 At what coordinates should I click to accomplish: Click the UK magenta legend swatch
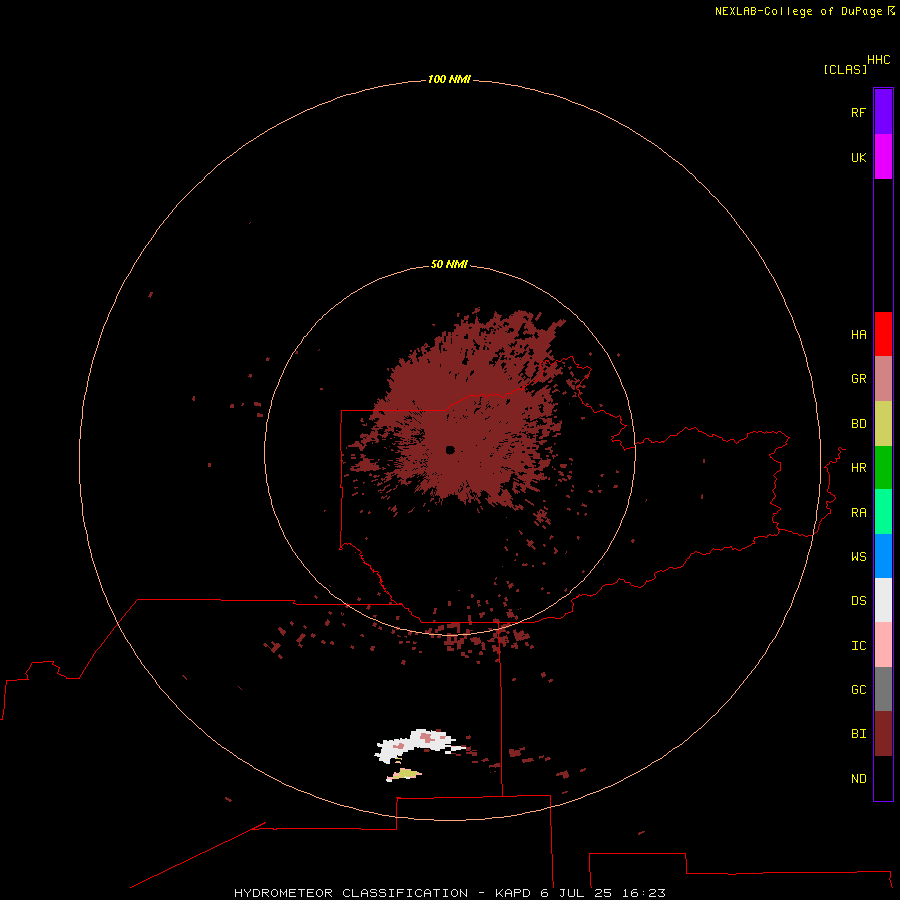(x=883, y=157)
